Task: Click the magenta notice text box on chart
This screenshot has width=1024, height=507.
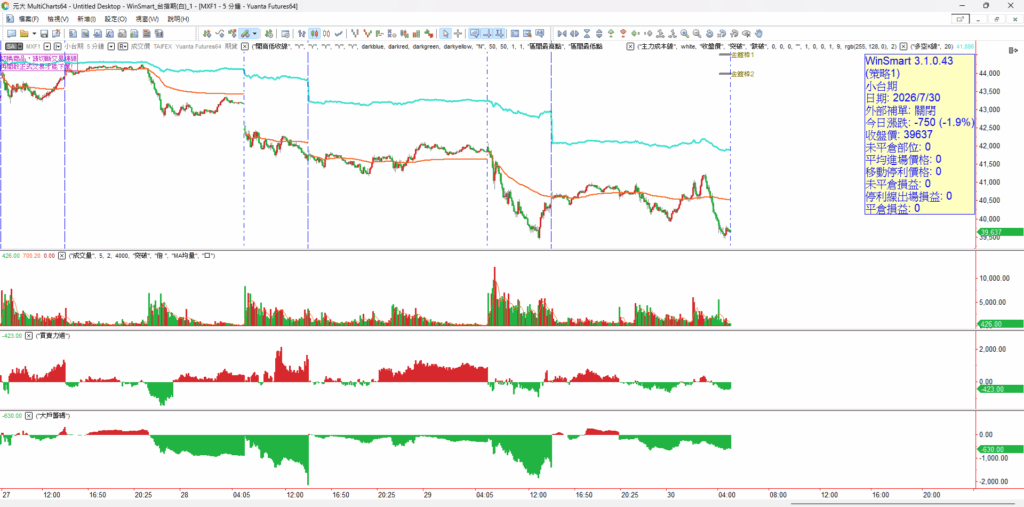Action: [x=39, y=63]
